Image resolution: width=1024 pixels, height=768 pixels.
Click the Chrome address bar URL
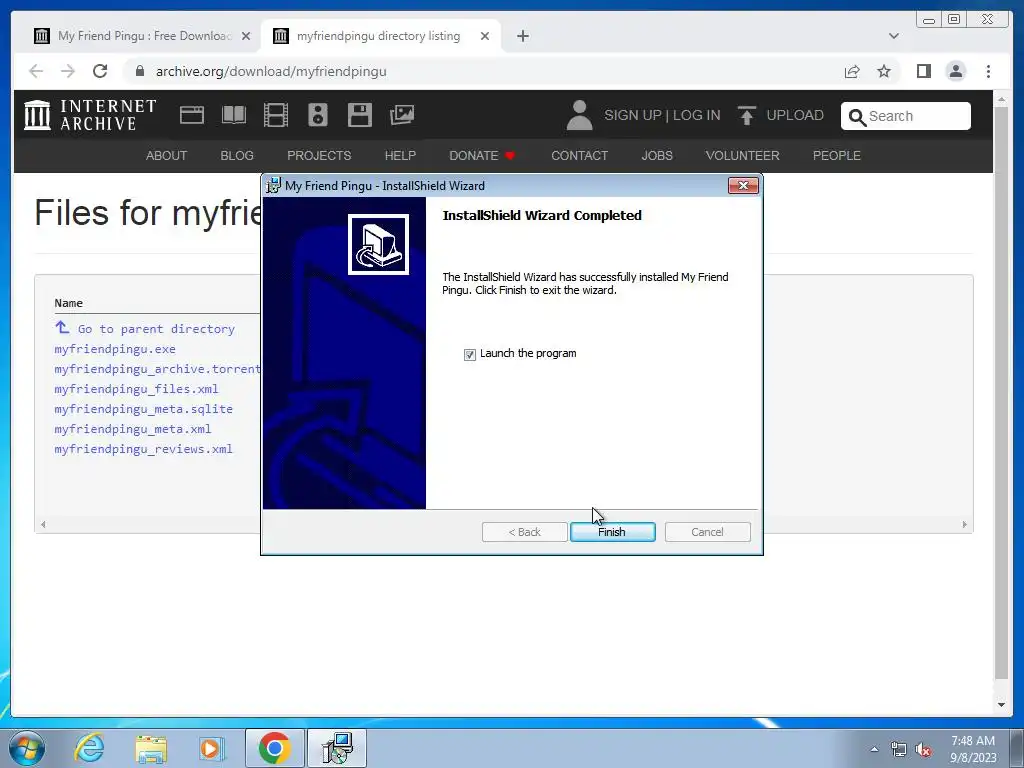click(271, 71)
